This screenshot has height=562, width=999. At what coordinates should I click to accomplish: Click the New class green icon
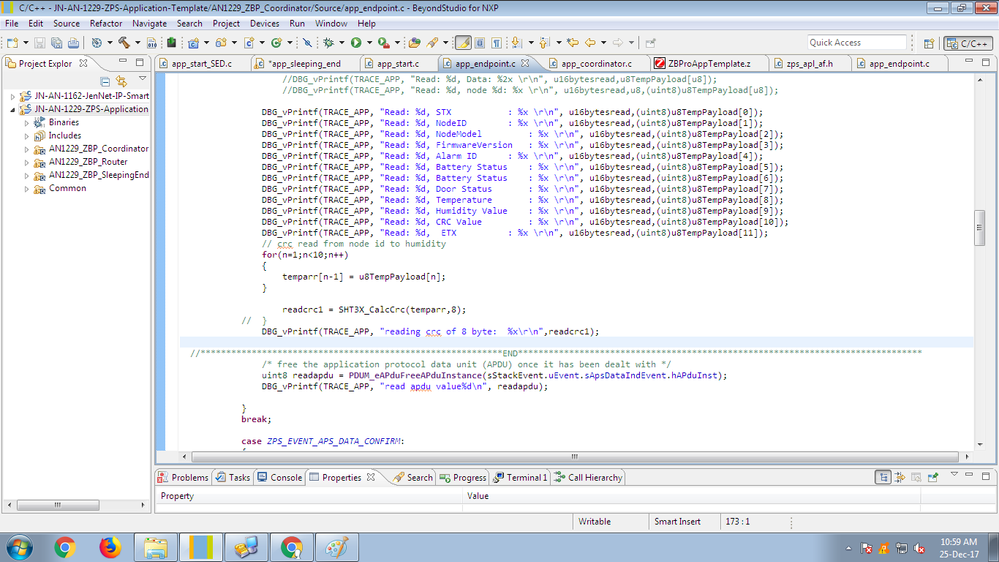click(x=276, y=43)
